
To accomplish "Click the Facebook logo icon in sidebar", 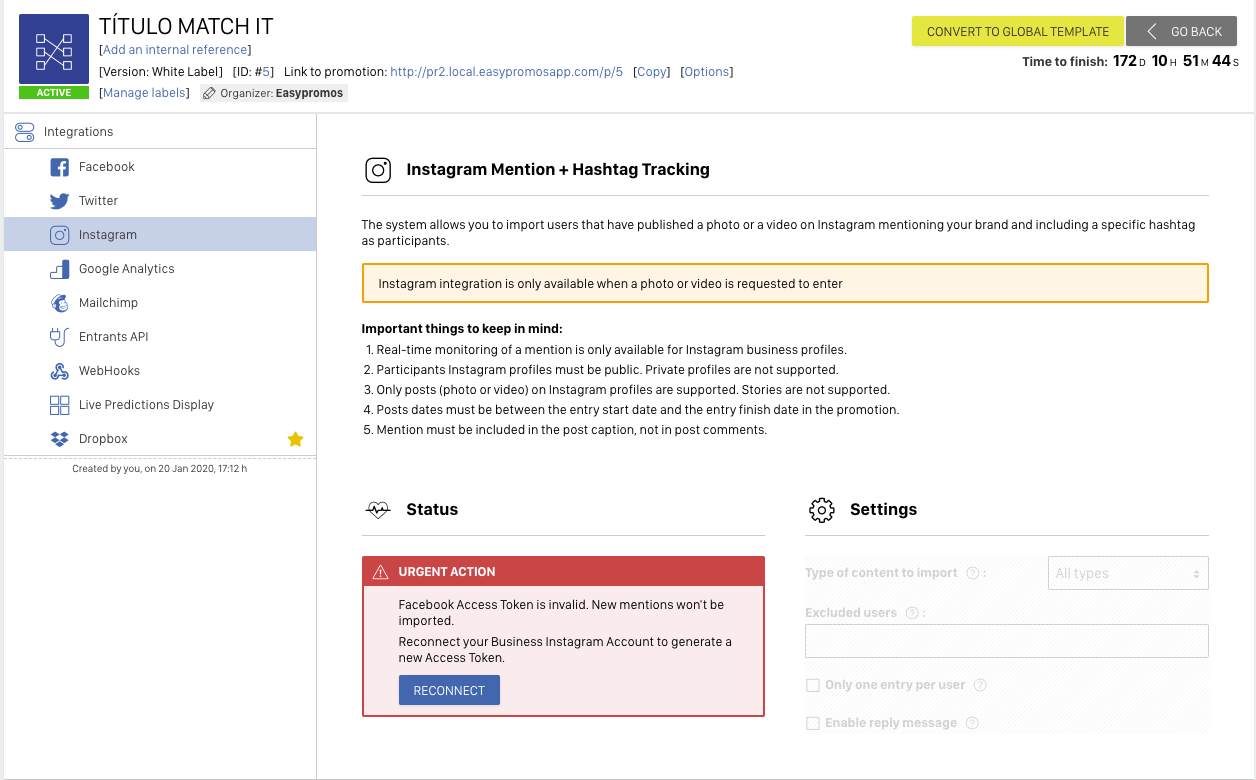I will coord(60,167).
